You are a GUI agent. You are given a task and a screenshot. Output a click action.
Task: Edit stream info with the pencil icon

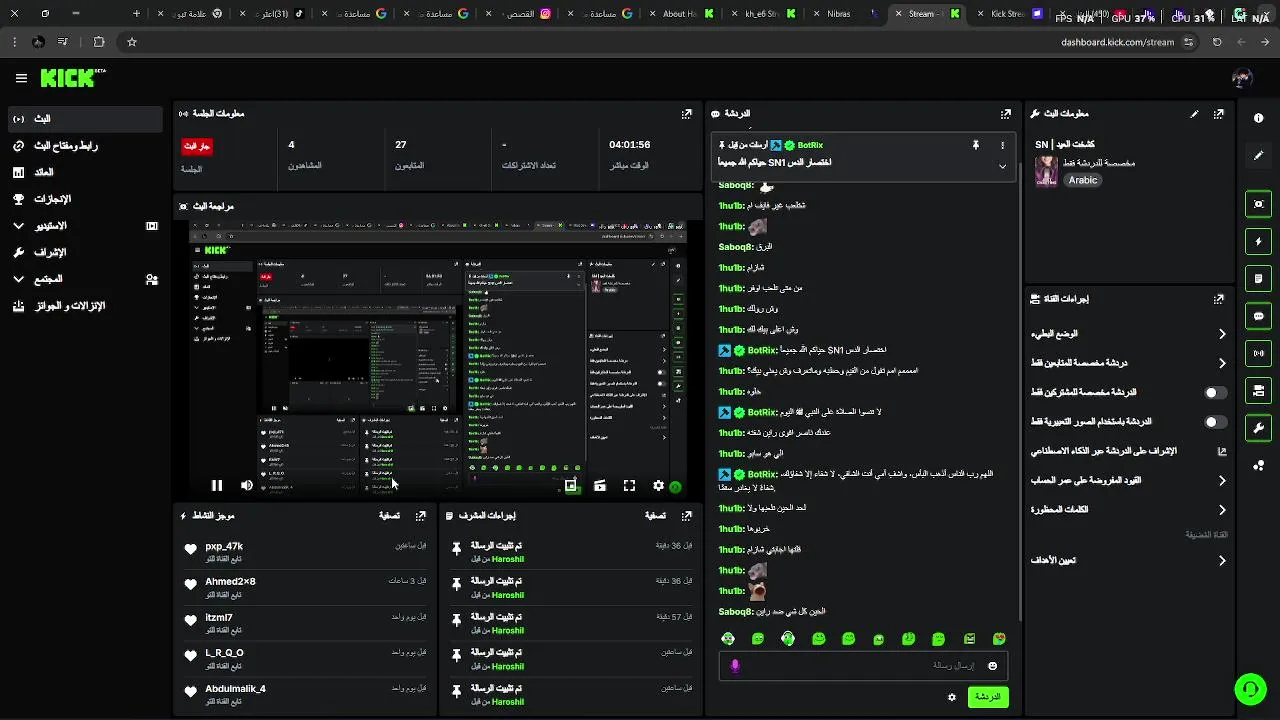(1194, 114)
